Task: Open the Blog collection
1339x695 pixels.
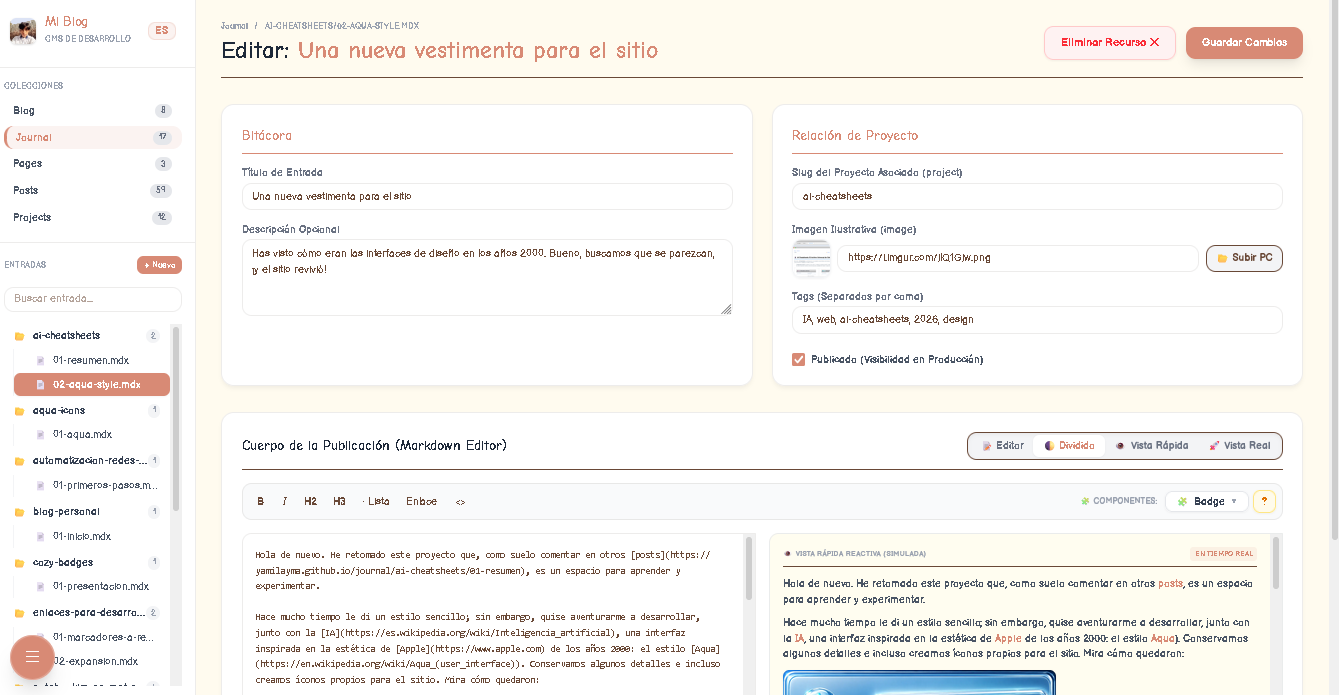Action: (x=93, y=111)
